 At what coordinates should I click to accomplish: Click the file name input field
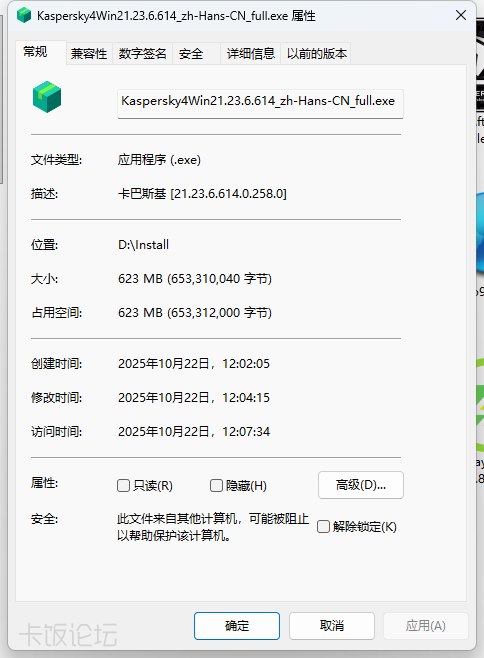pos(260,104)
